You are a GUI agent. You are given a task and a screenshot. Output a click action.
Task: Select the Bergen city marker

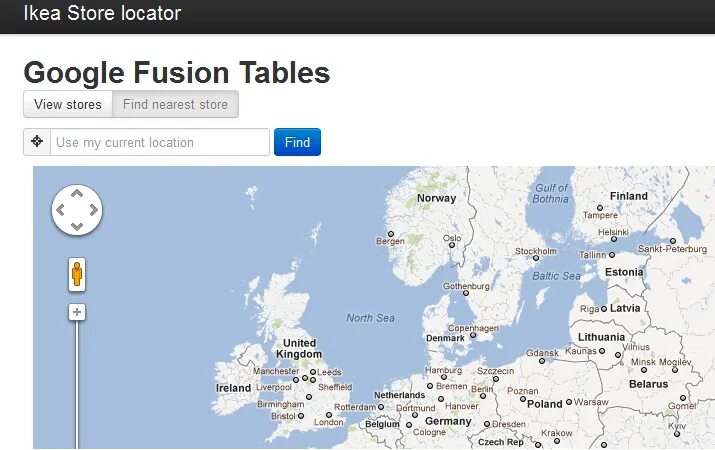(391, 234)
